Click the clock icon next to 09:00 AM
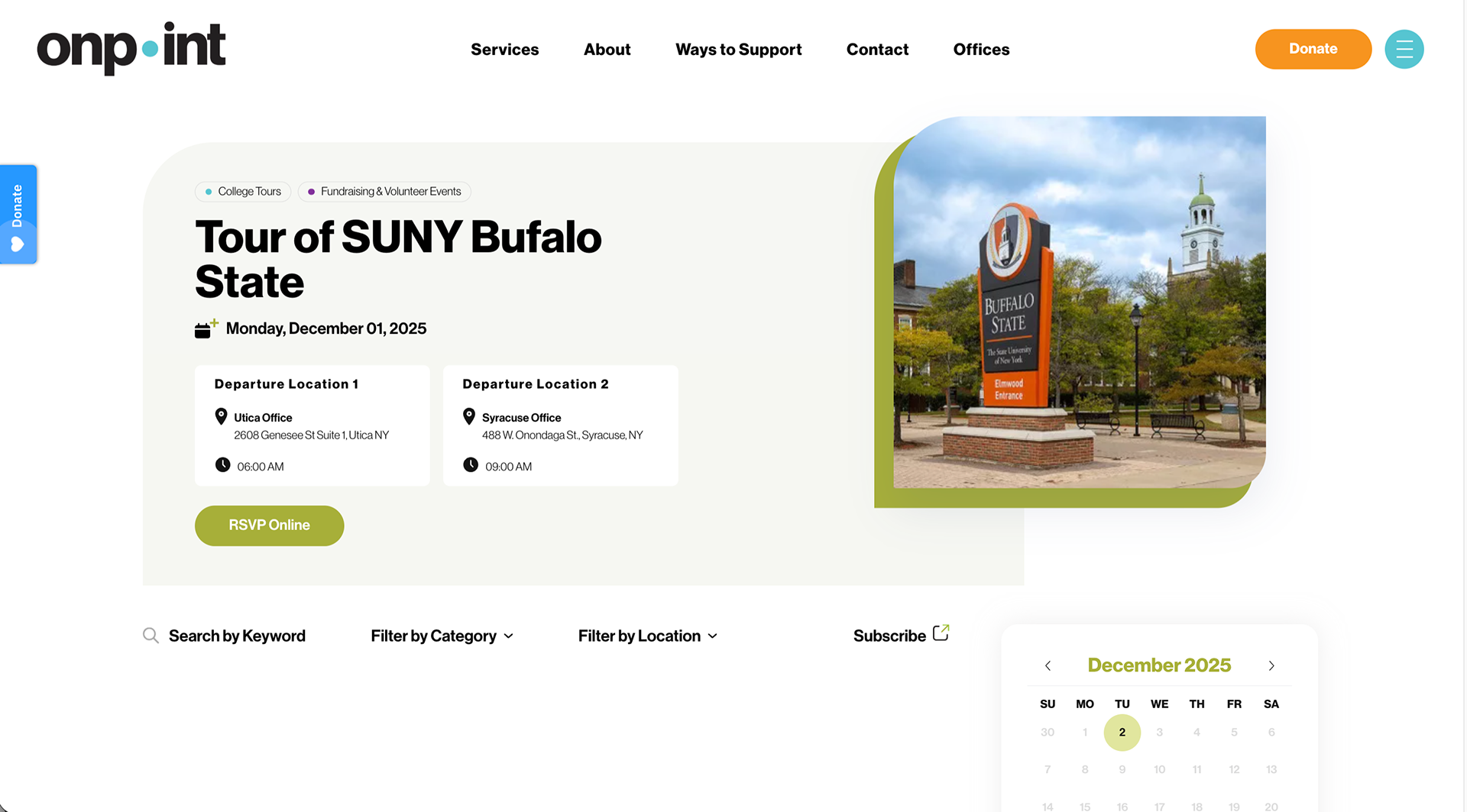 point(471,464)
